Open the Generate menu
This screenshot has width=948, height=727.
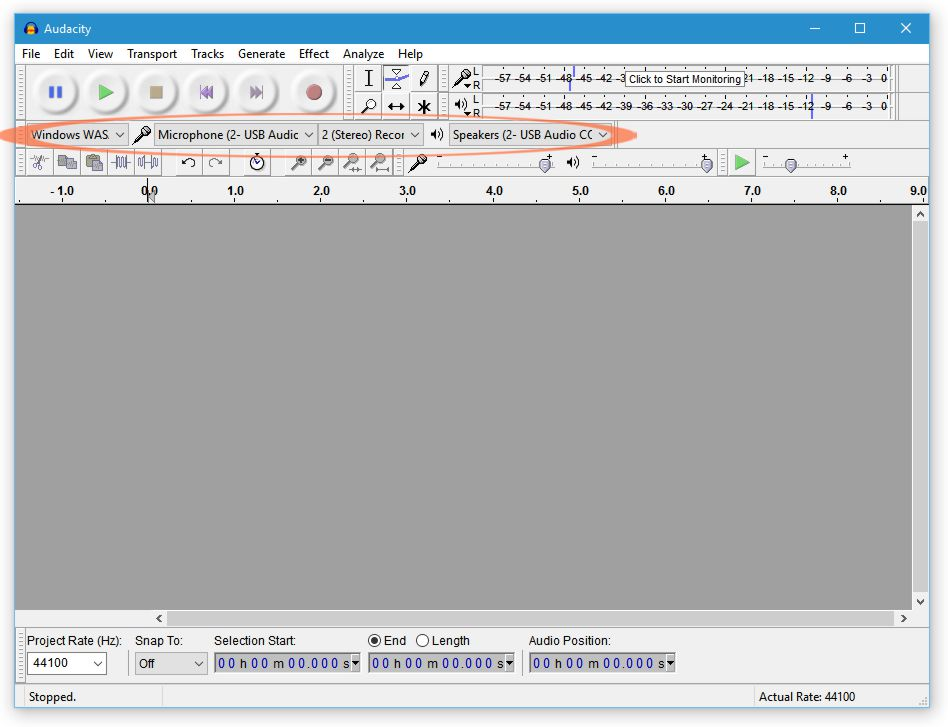point(261,54)
